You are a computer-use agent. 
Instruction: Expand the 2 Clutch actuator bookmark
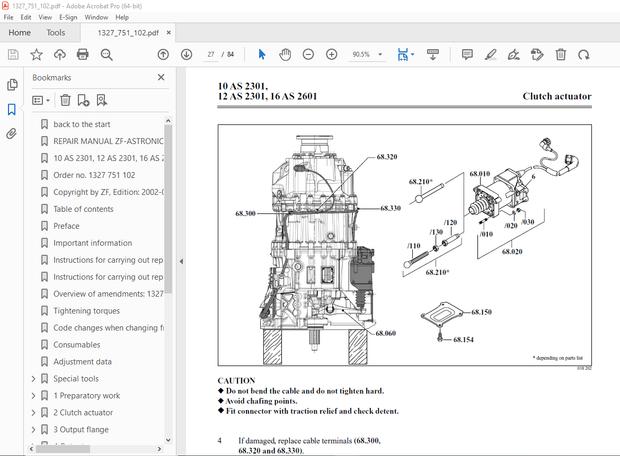(x=34, y=412)
